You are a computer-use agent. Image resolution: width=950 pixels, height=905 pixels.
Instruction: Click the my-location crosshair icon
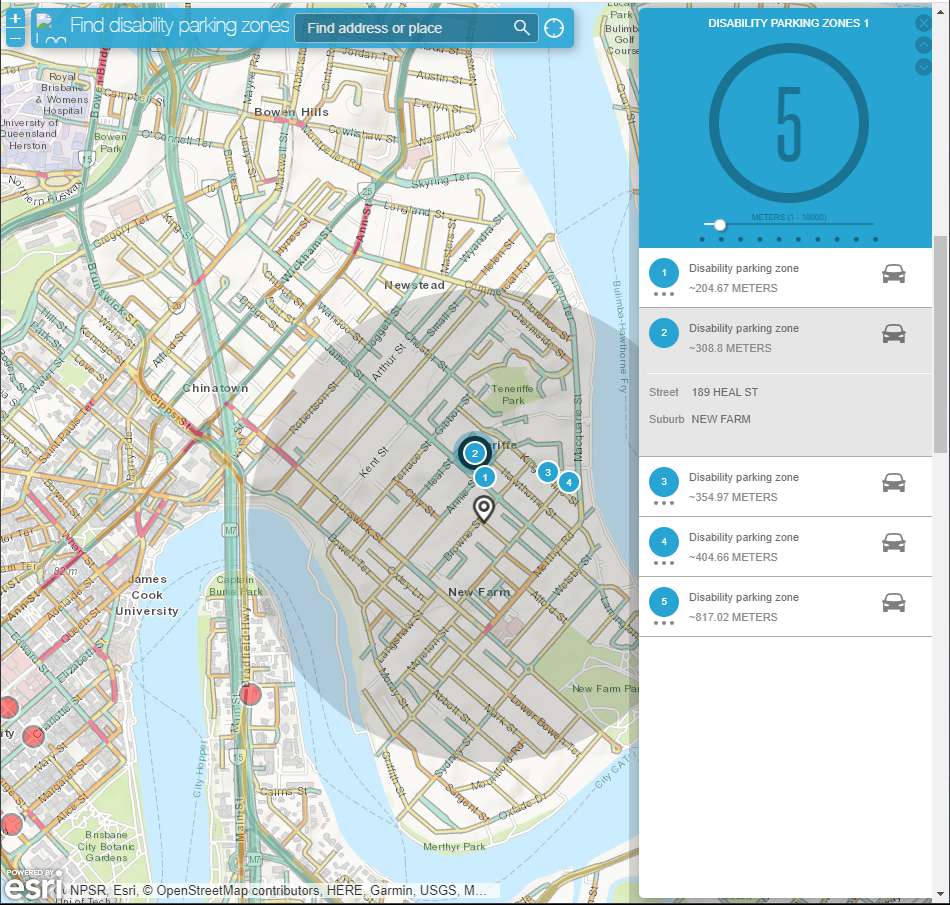[554, 28]
